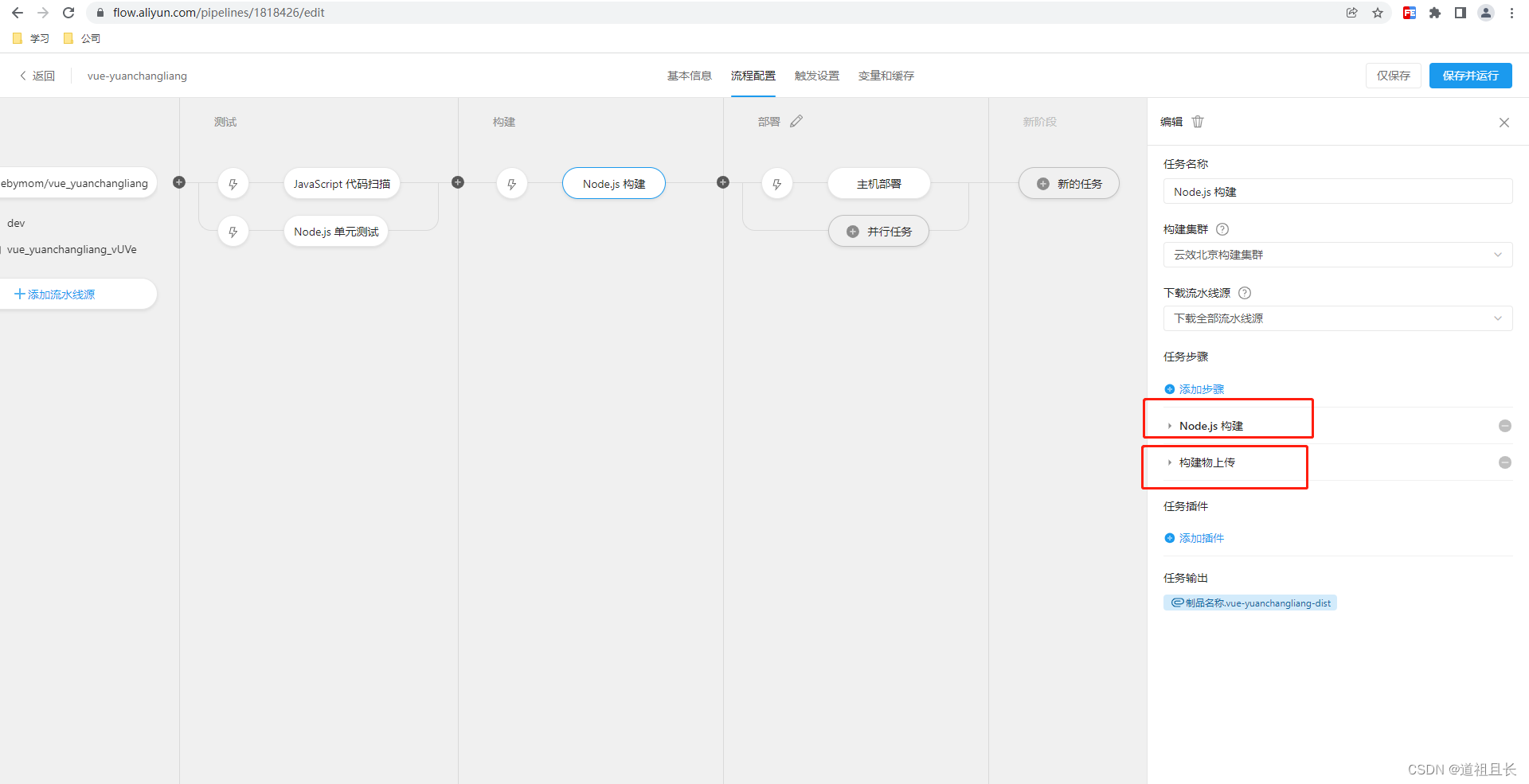1529x784 pixels.
Task: Click the address bar URL
Action: point(219,13)
